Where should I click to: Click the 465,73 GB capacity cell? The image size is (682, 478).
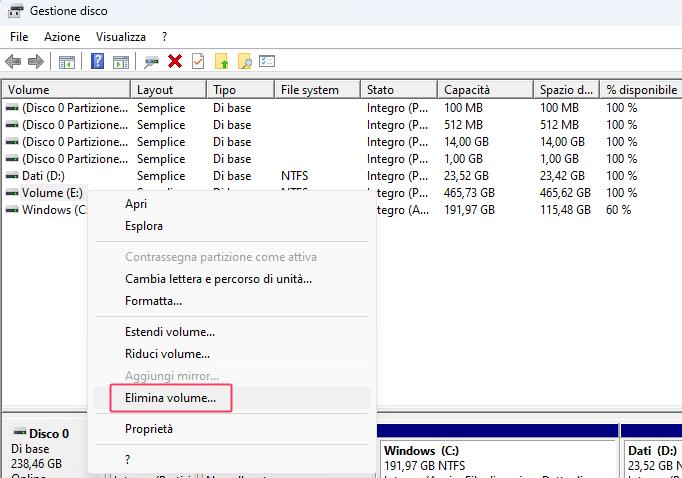coord(469,193)
